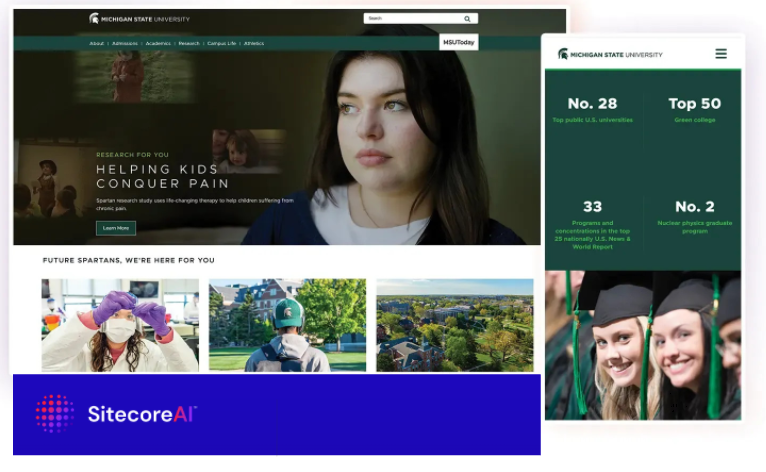
Task: Click the Helping Kids Conquer Pain headline
Action: click(x=162, y=176)
